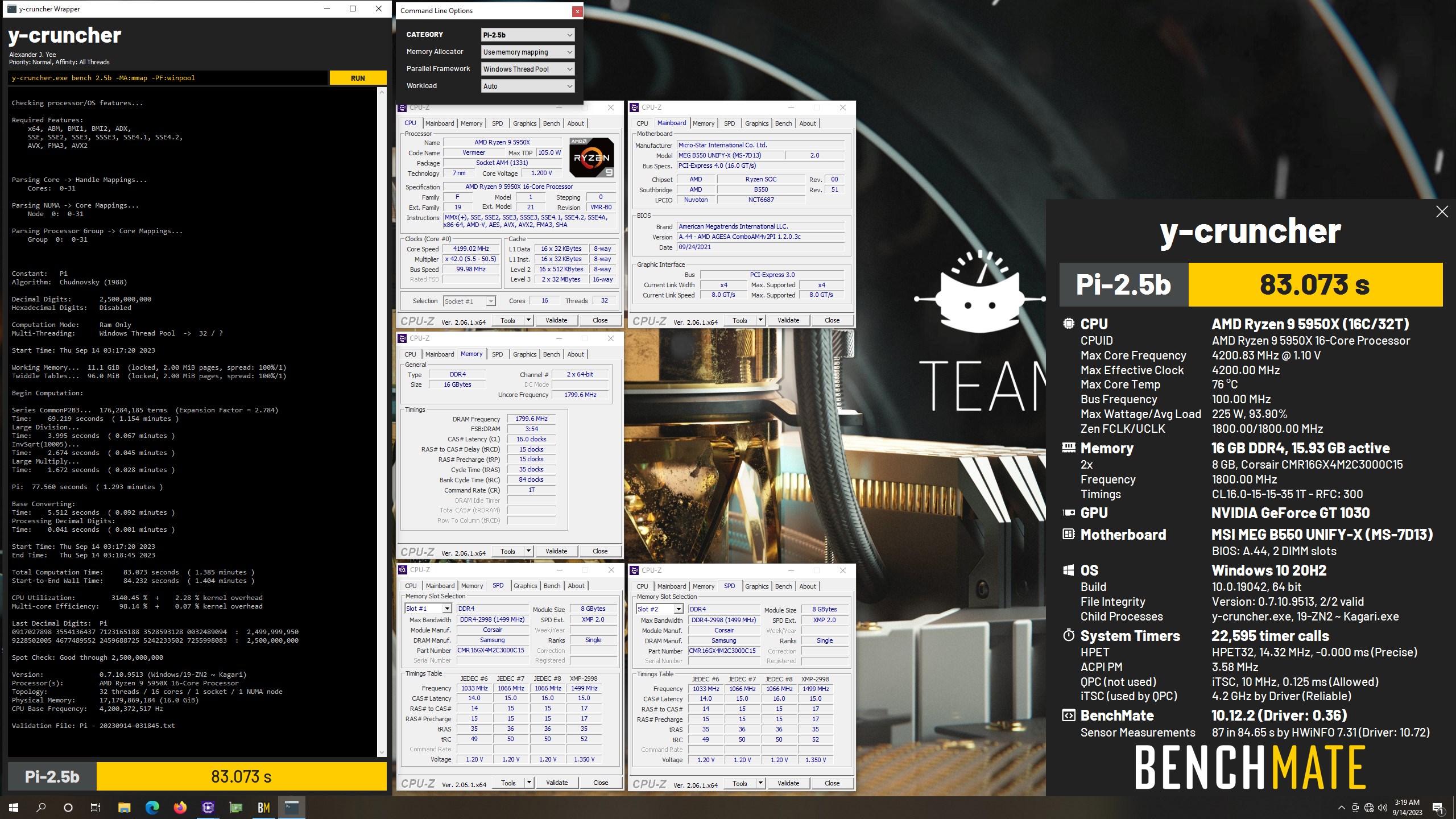Launch Firefox from the taskbar
The width and height of the screenshot is (1456, 819).
(180, 807)
